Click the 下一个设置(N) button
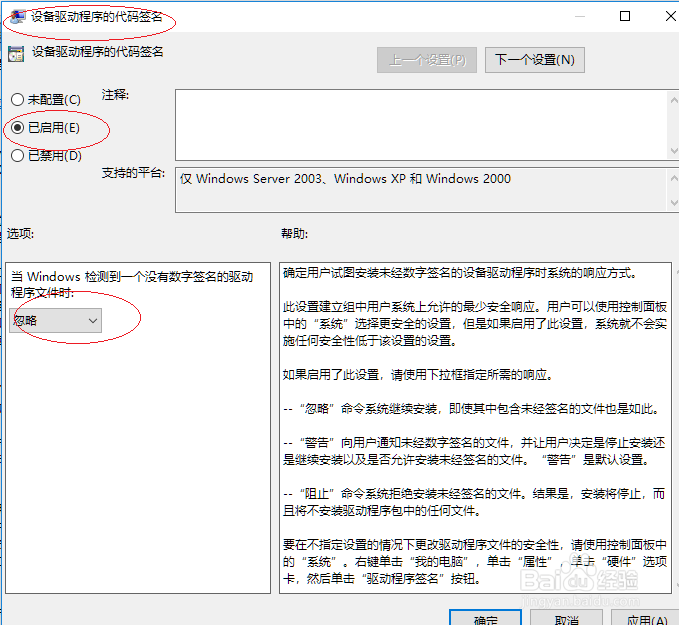The height and width of the screenshot is (625, 679). click(x=535, y=60)
